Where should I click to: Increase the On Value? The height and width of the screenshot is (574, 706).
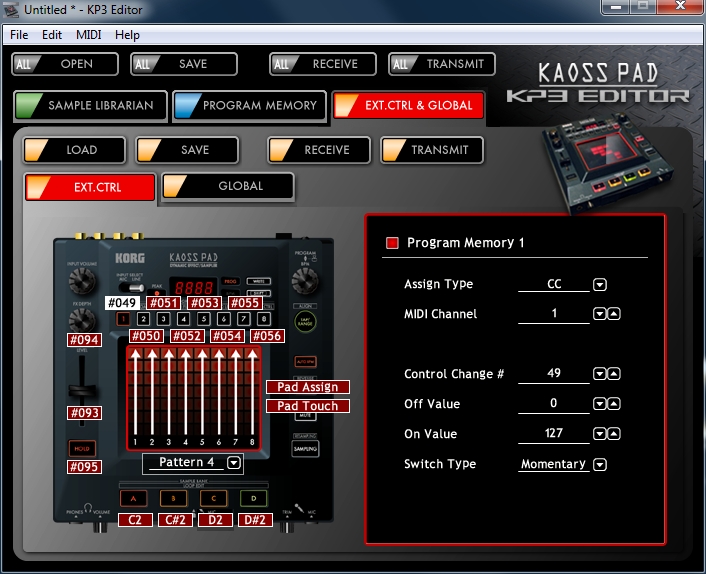(x=614, y=434)
